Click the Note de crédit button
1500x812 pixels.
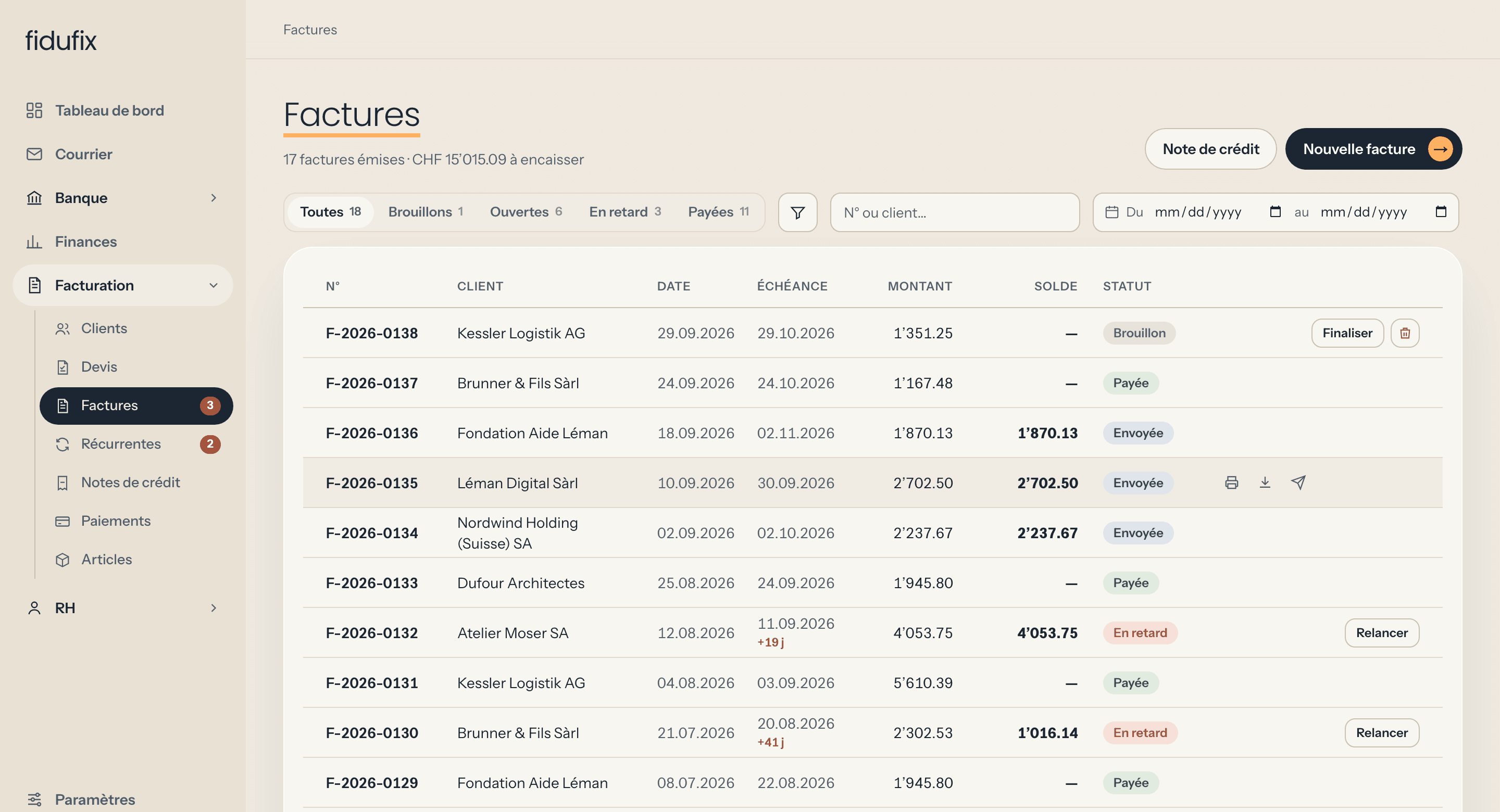tap(1210, 149)
